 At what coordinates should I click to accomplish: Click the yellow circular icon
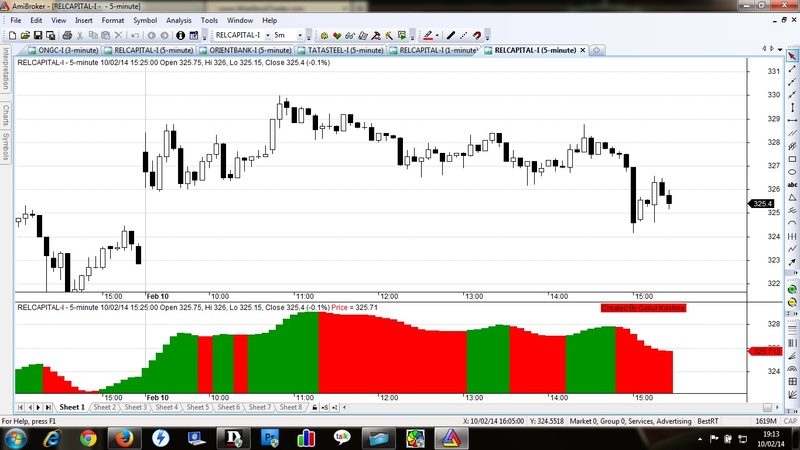pos(792,302)
